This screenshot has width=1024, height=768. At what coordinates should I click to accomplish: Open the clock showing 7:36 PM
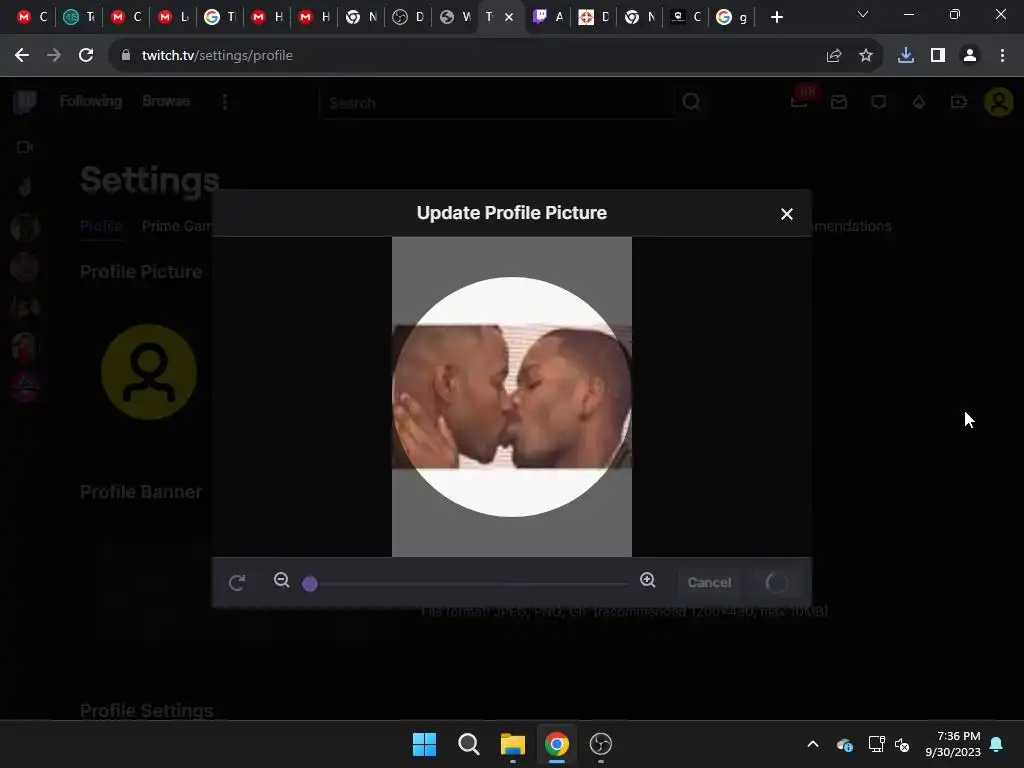[x=953, y=744]
